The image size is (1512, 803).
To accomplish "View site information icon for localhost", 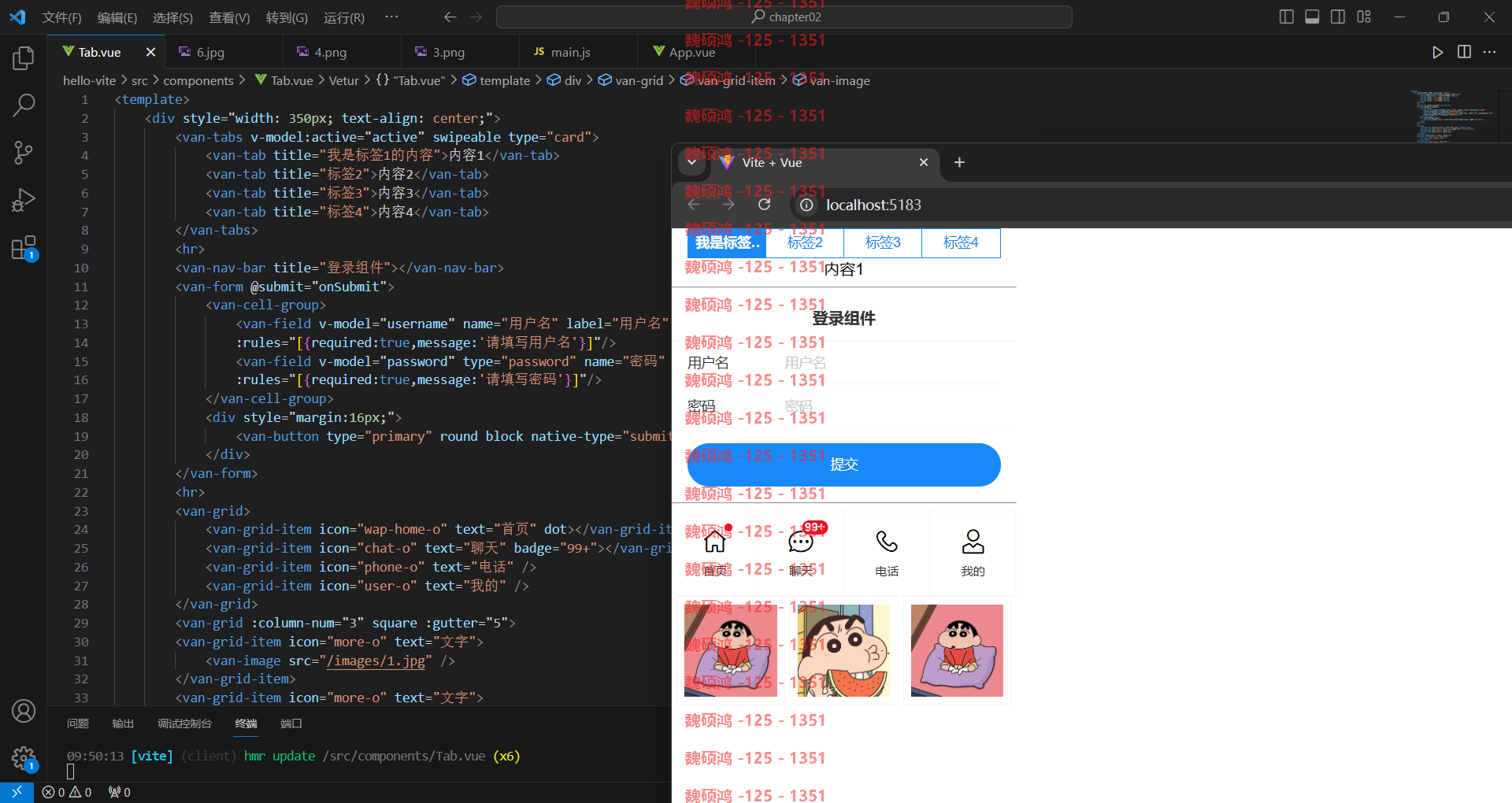I will coord(806,205).
